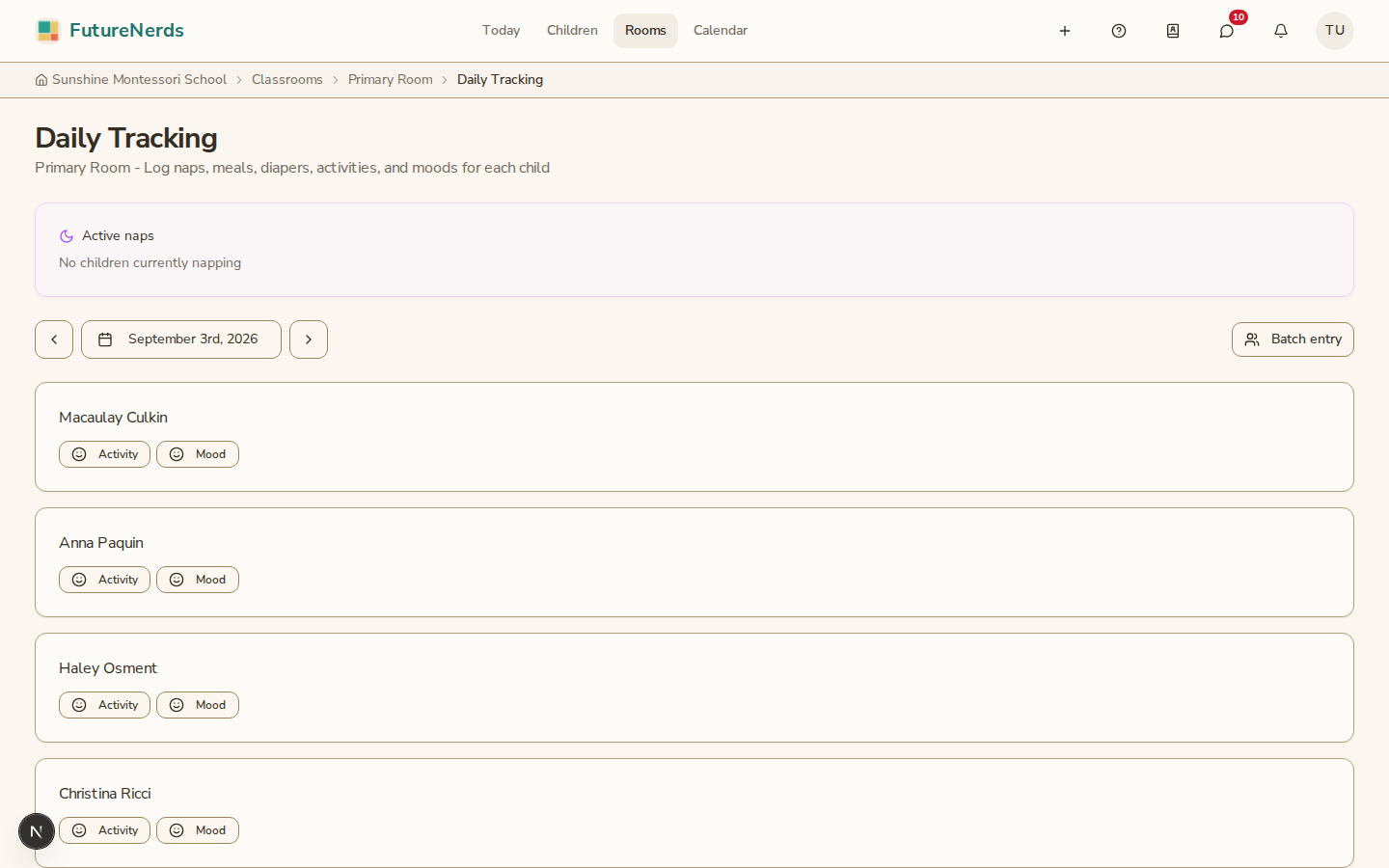Open the contacts directory icon
This screenshot has width=1389, height=868.
coord(1173,31)
